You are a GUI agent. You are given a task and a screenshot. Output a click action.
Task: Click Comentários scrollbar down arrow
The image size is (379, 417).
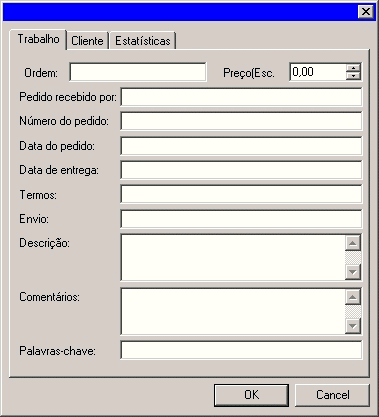(x=353, y=326)
